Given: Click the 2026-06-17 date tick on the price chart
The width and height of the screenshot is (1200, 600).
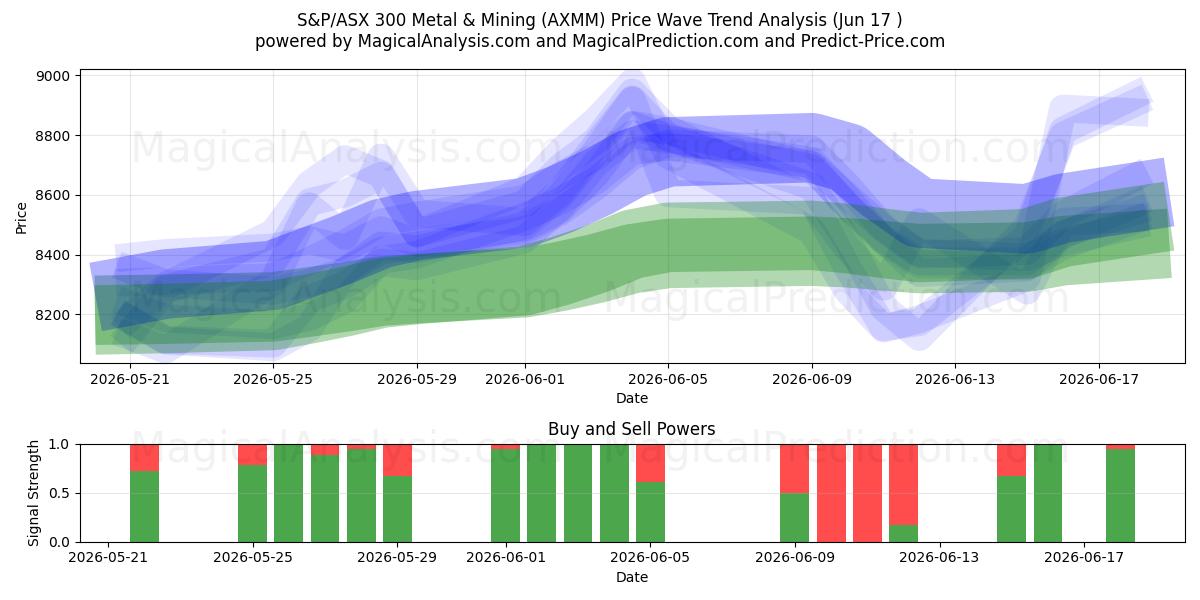Looking at the screenshot, I should tap(1098, 379).
